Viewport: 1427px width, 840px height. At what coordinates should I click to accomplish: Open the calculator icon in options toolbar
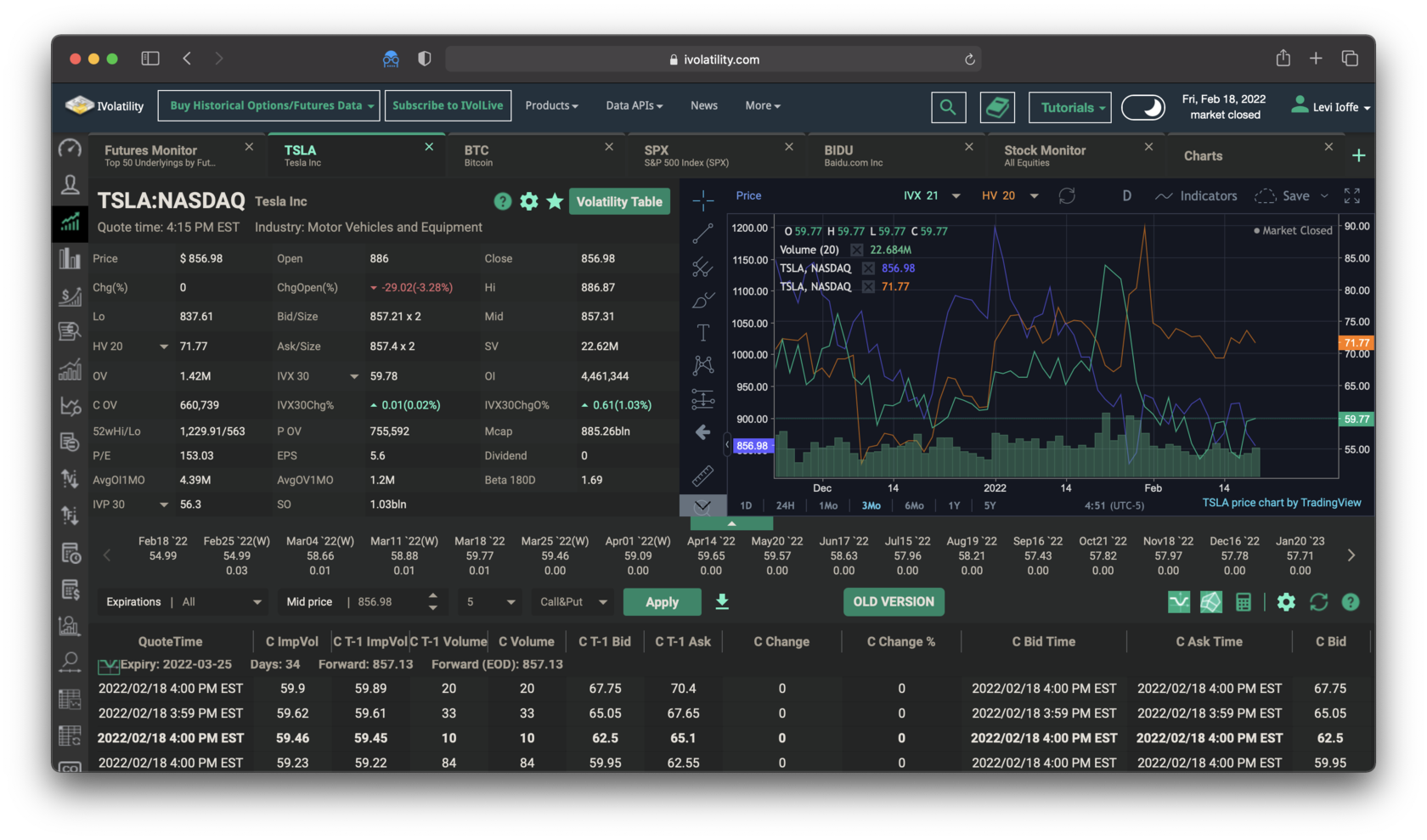click(1244, 602)
